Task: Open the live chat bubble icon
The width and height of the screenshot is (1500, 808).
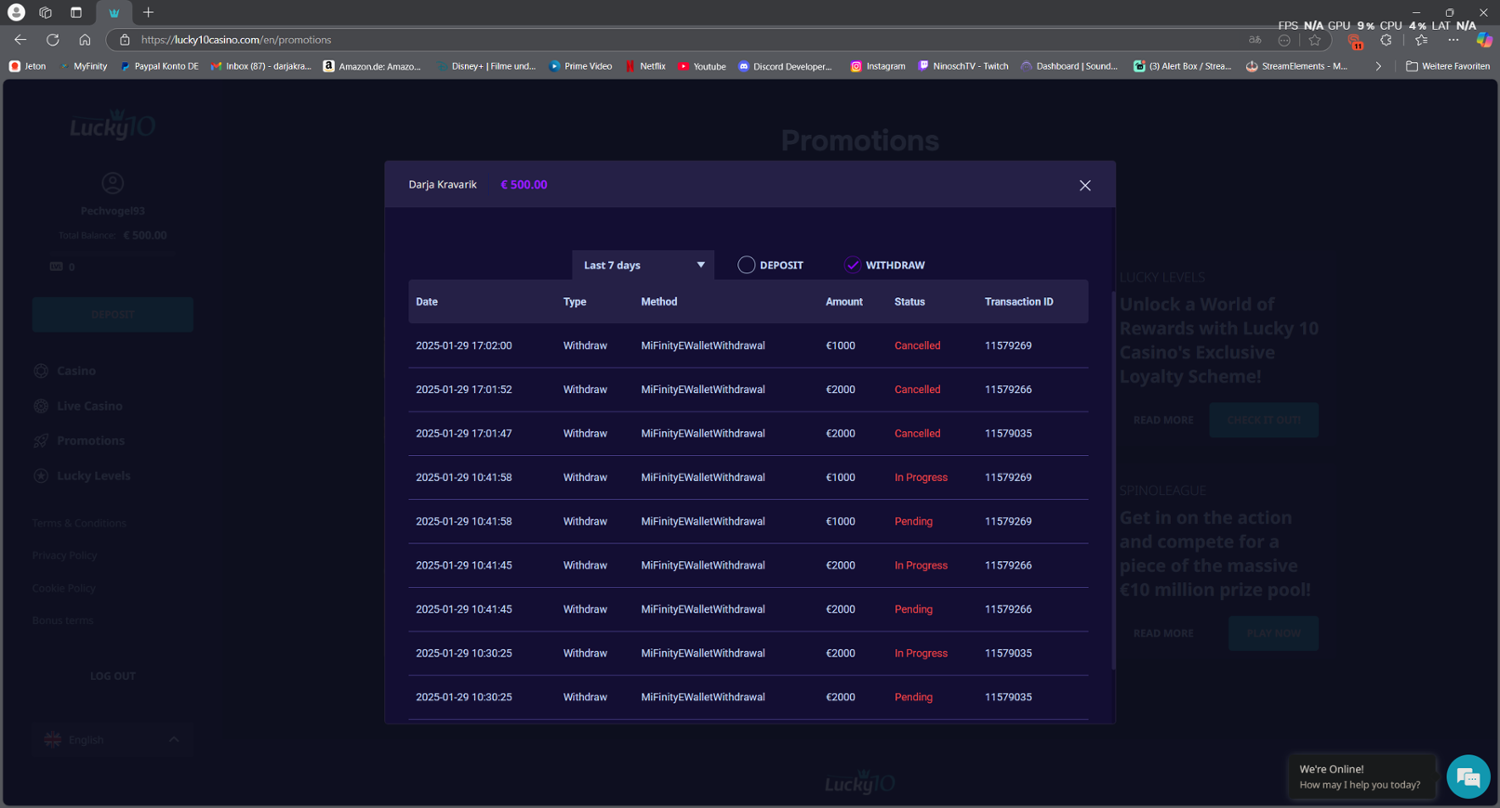Action: click(1468, 777)
